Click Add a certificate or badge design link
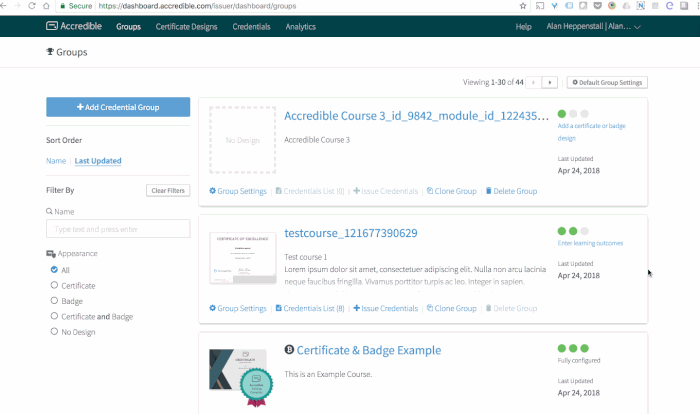This screenshot has width=700, height=414. pos(592,132)
